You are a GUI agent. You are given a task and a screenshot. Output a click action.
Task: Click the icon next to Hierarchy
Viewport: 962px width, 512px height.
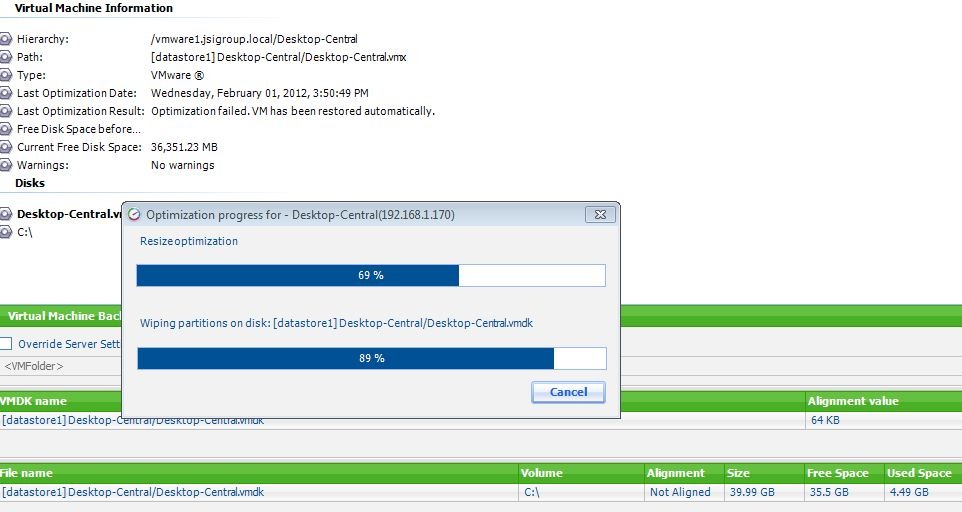(6, 39)
